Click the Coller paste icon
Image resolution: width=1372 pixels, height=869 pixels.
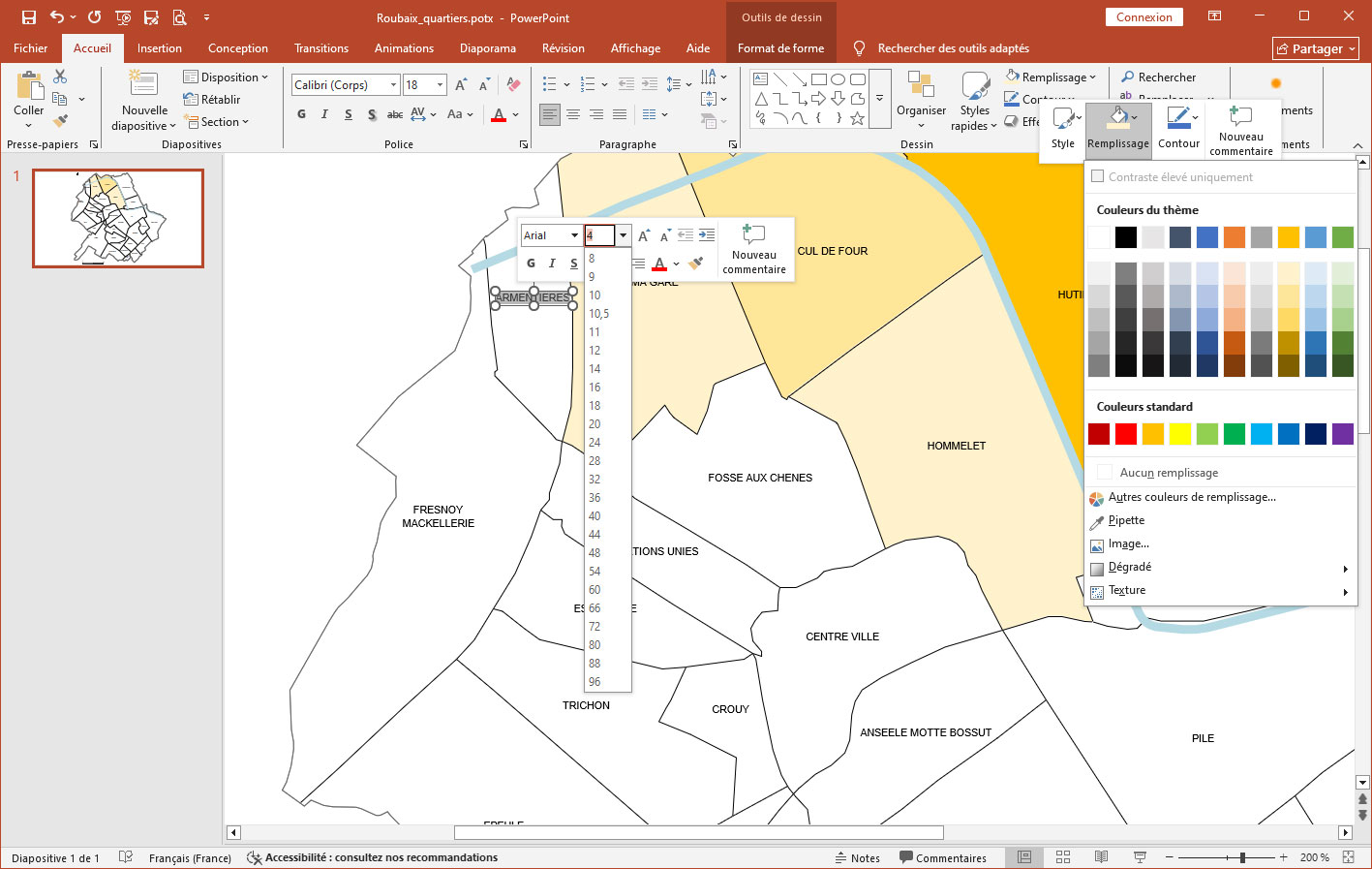(29, 89)
